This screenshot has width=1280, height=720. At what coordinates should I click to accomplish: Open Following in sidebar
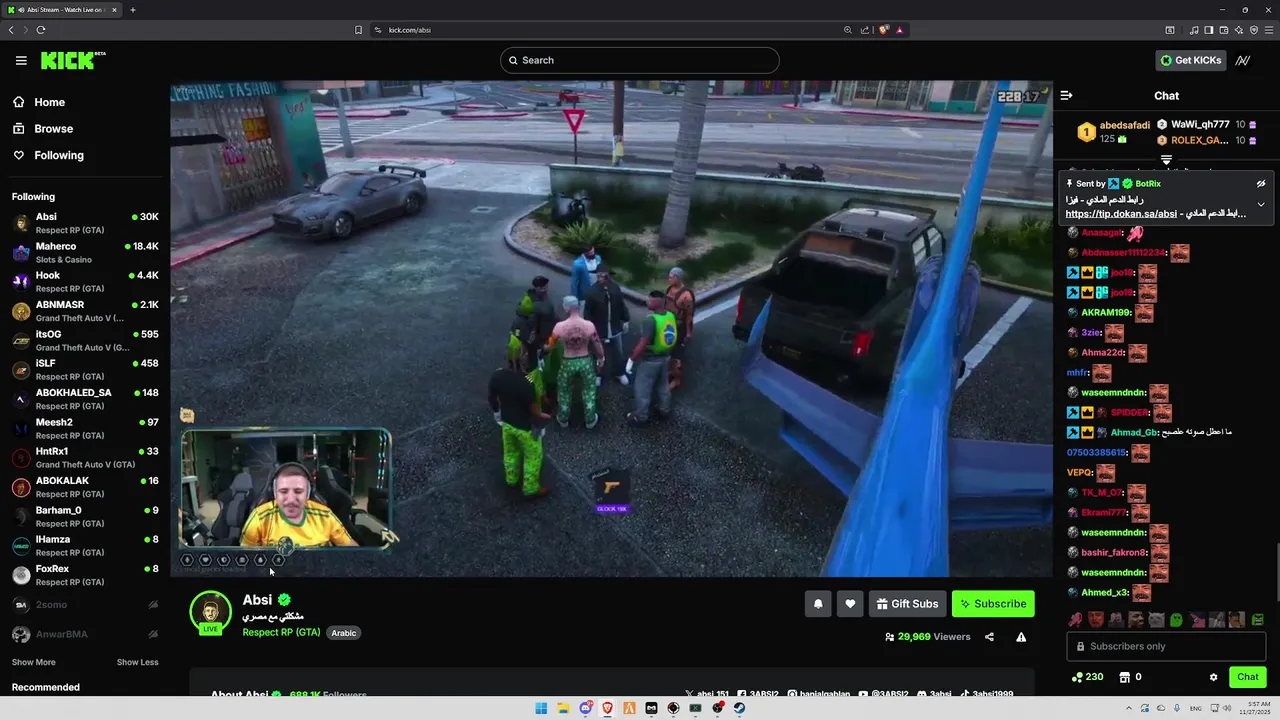point(48,155)
